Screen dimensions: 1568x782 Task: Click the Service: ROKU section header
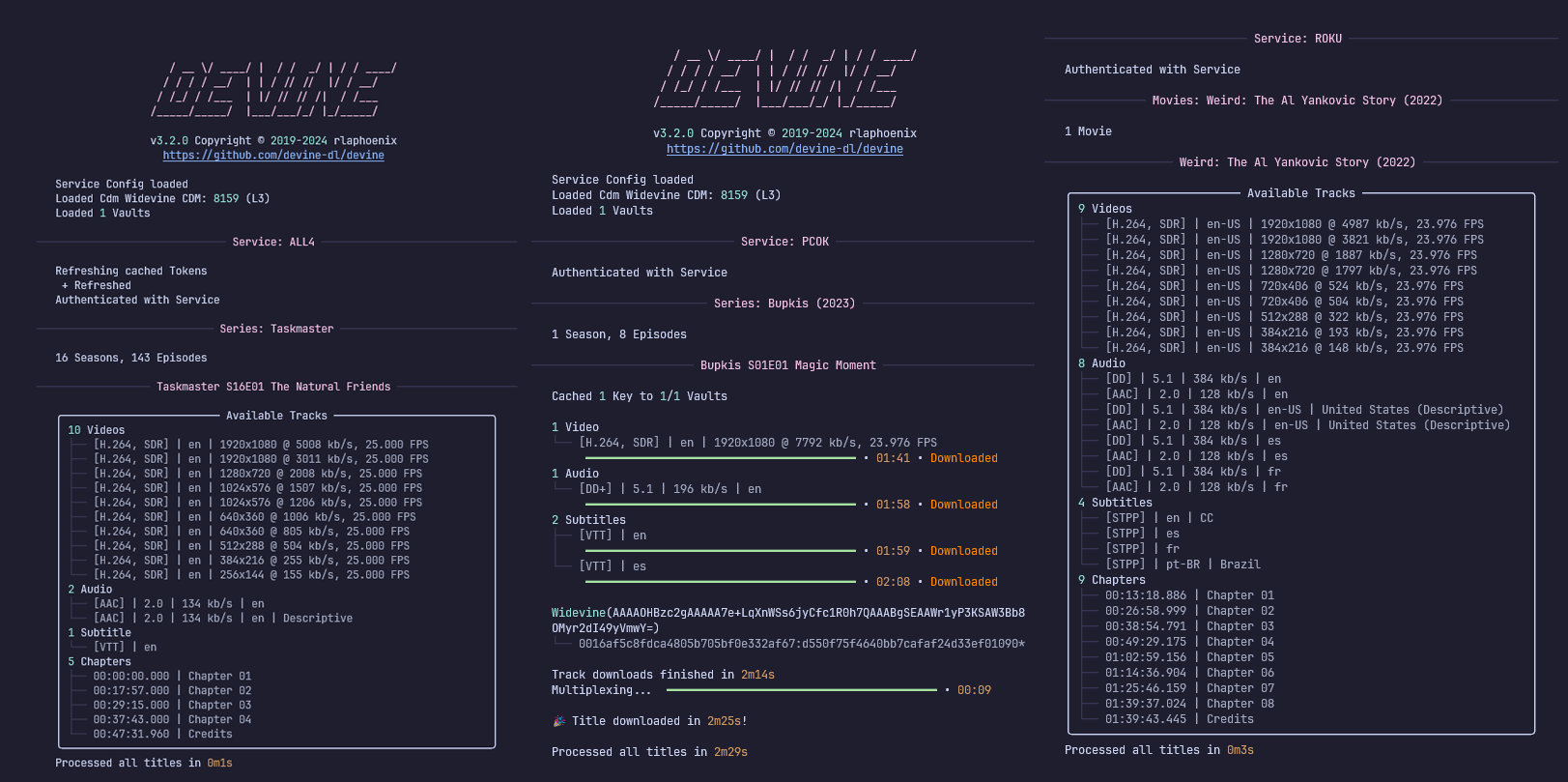1297,39
